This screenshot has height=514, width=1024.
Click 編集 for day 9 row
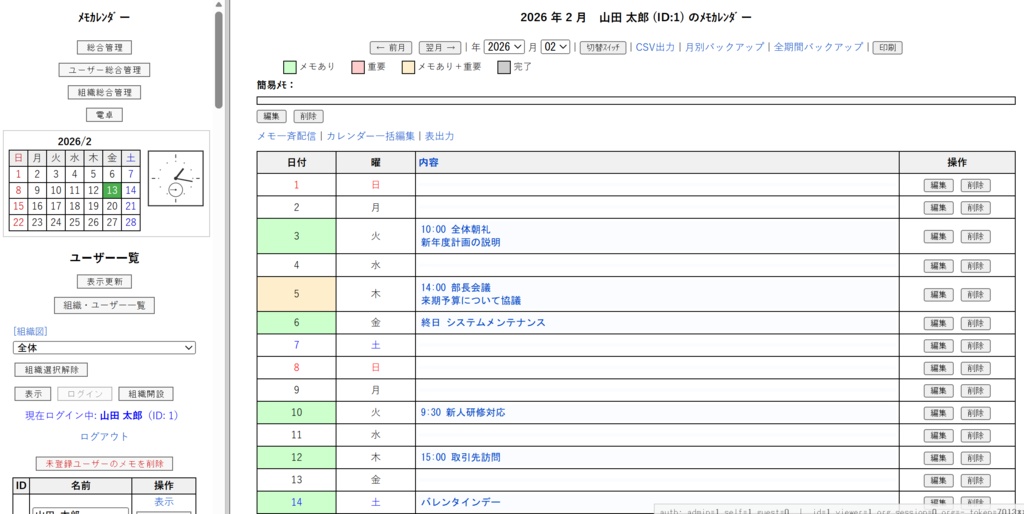tap(938, 391)
